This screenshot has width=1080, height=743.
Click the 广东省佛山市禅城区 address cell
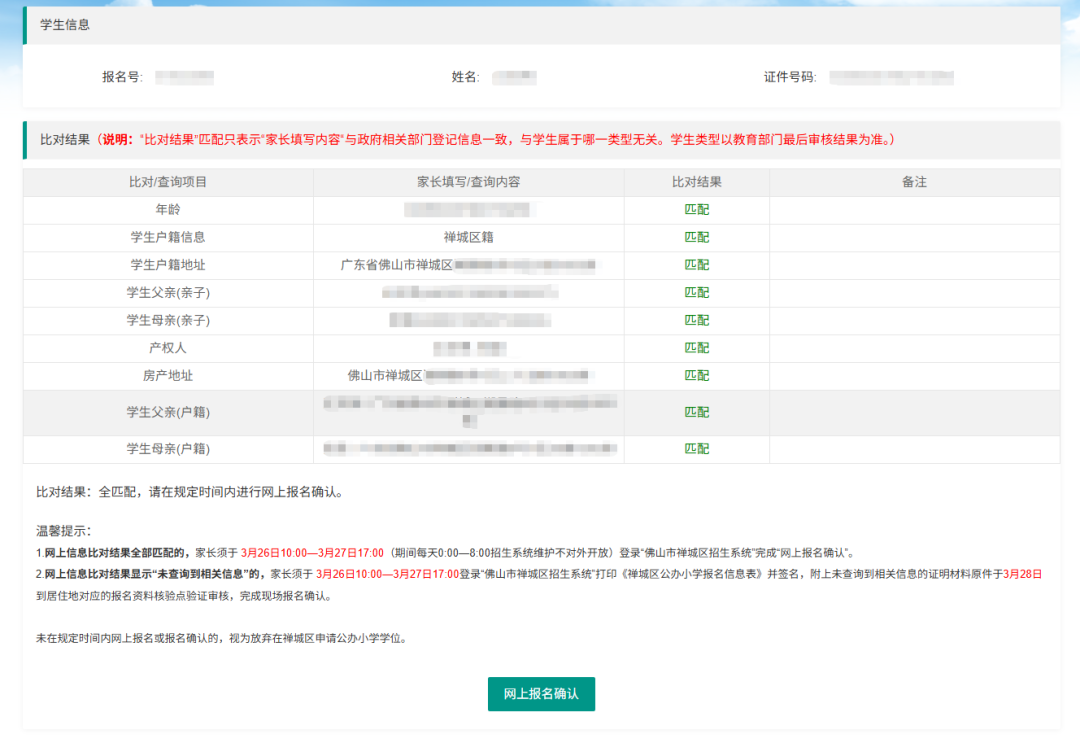(x=468, y=265)
